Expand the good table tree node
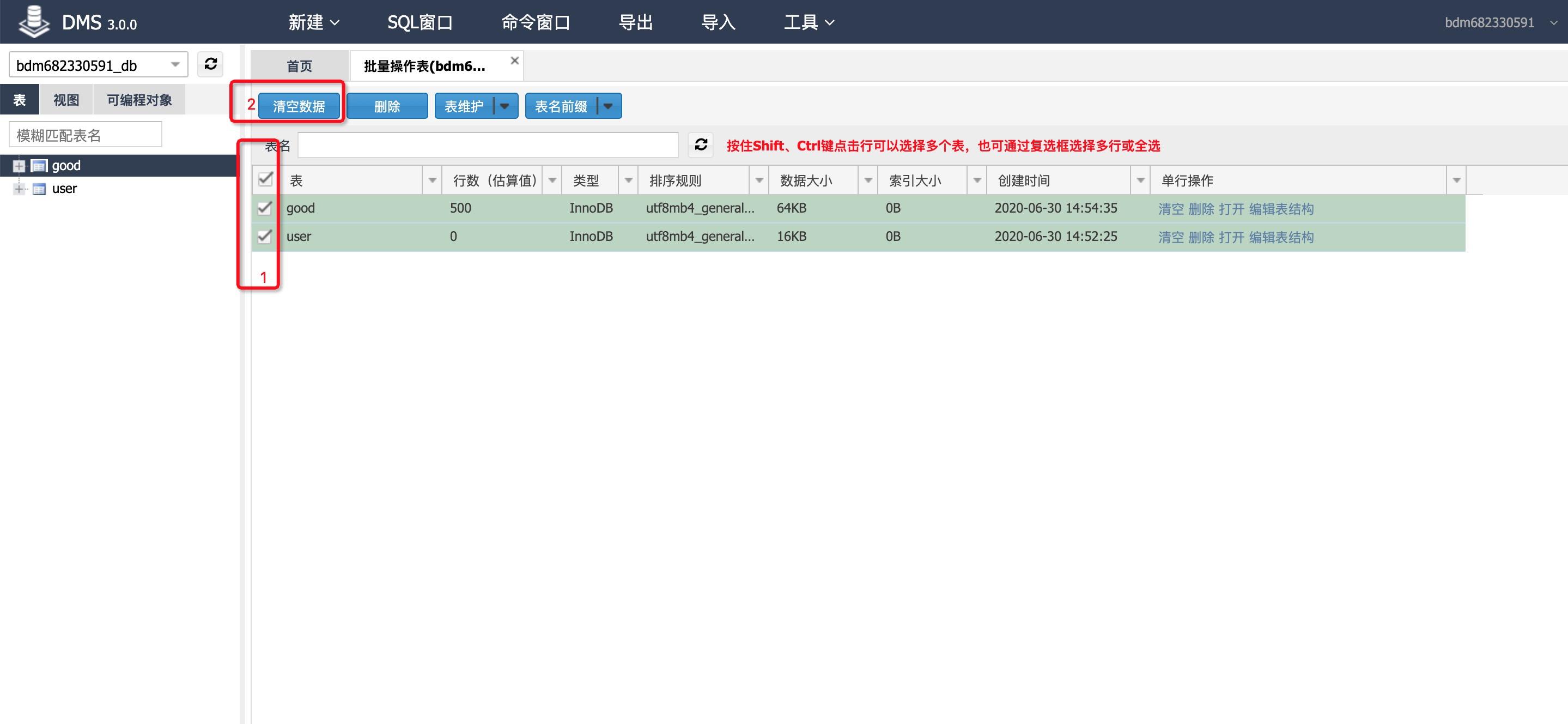Screen dimensions: 1568x724 [x=19, y=166]
